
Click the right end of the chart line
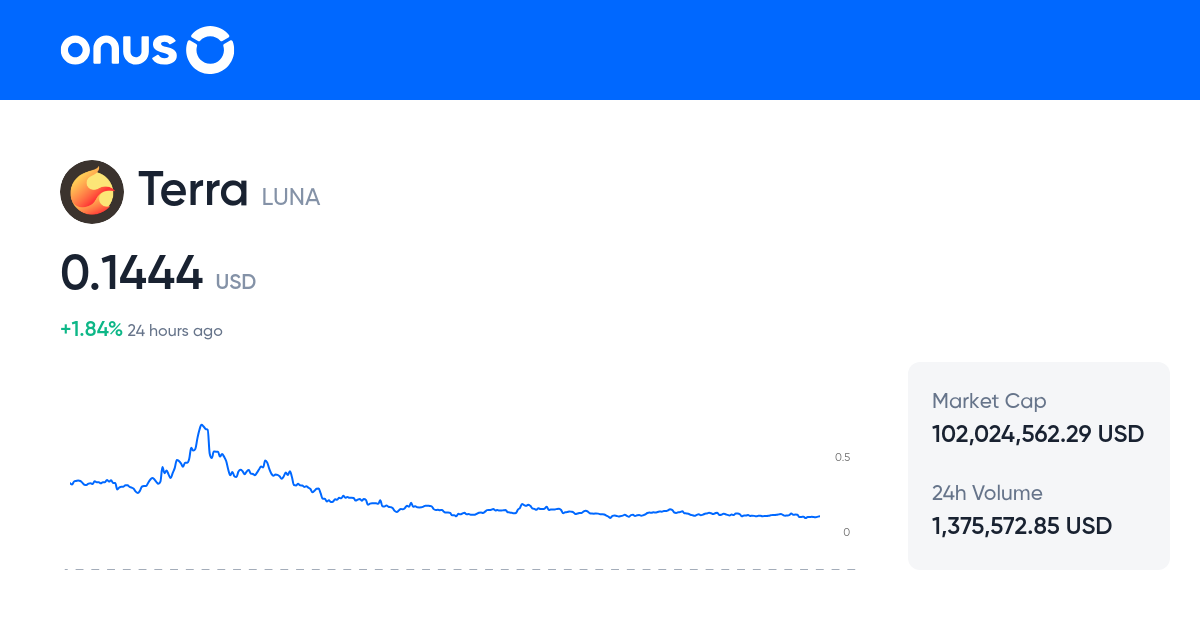point(818,516)
